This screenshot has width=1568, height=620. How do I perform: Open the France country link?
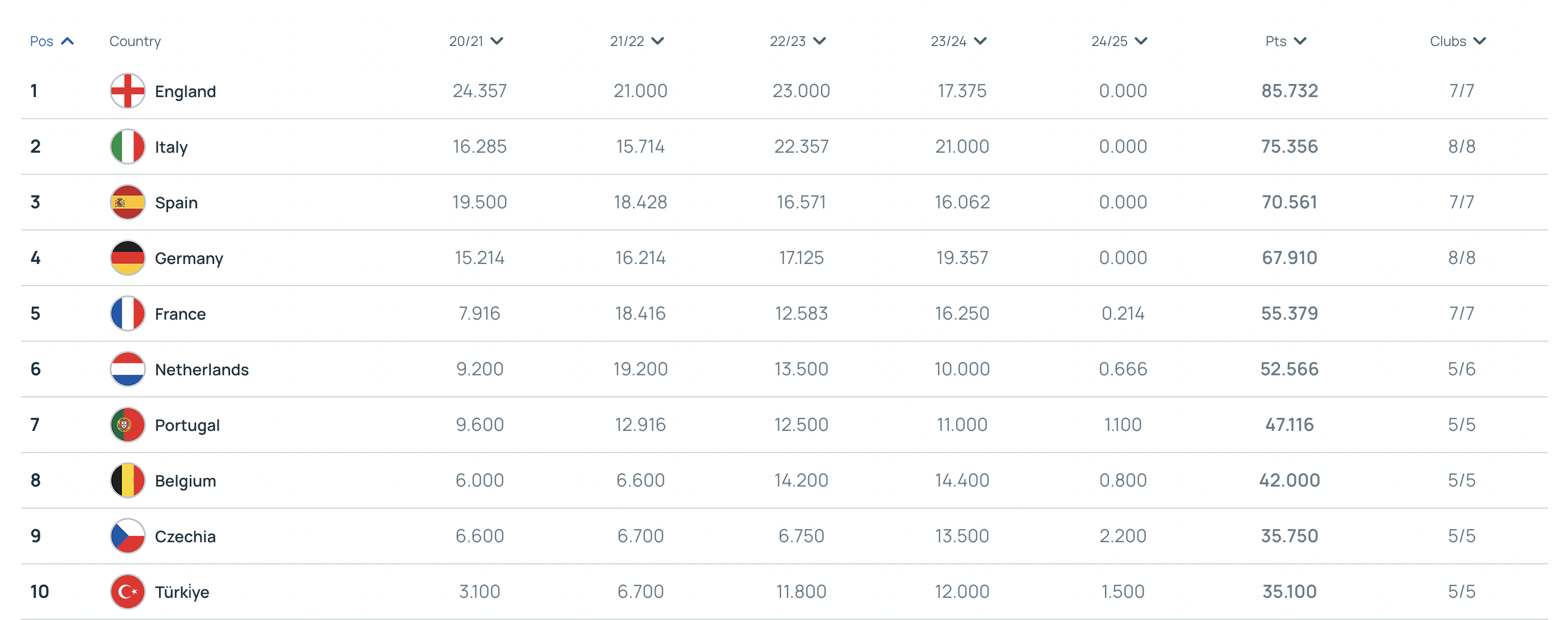point(180,314)
